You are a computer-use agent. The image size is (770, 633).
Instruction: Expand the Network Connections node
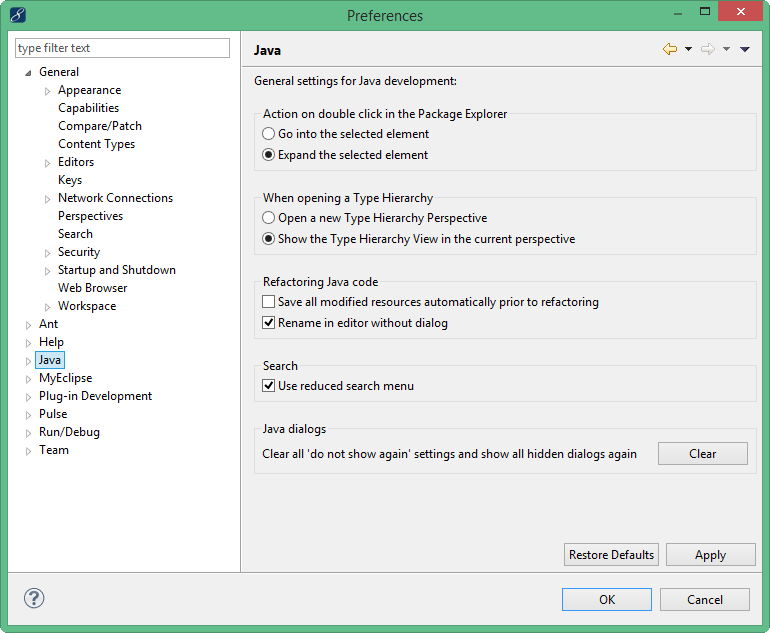coord(47,199)
